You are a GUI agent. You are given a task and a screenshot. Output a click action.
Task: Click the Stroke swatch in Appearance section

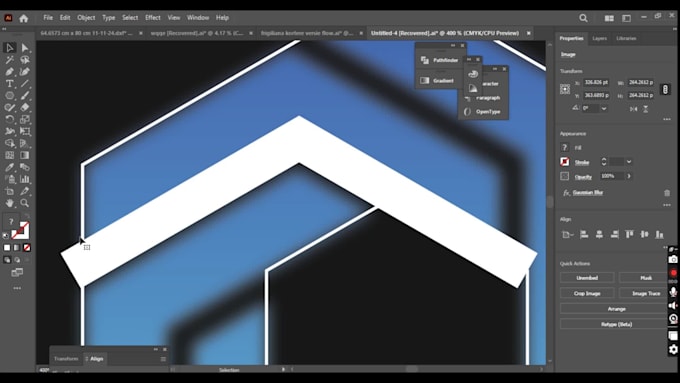[x=564, y=162]
